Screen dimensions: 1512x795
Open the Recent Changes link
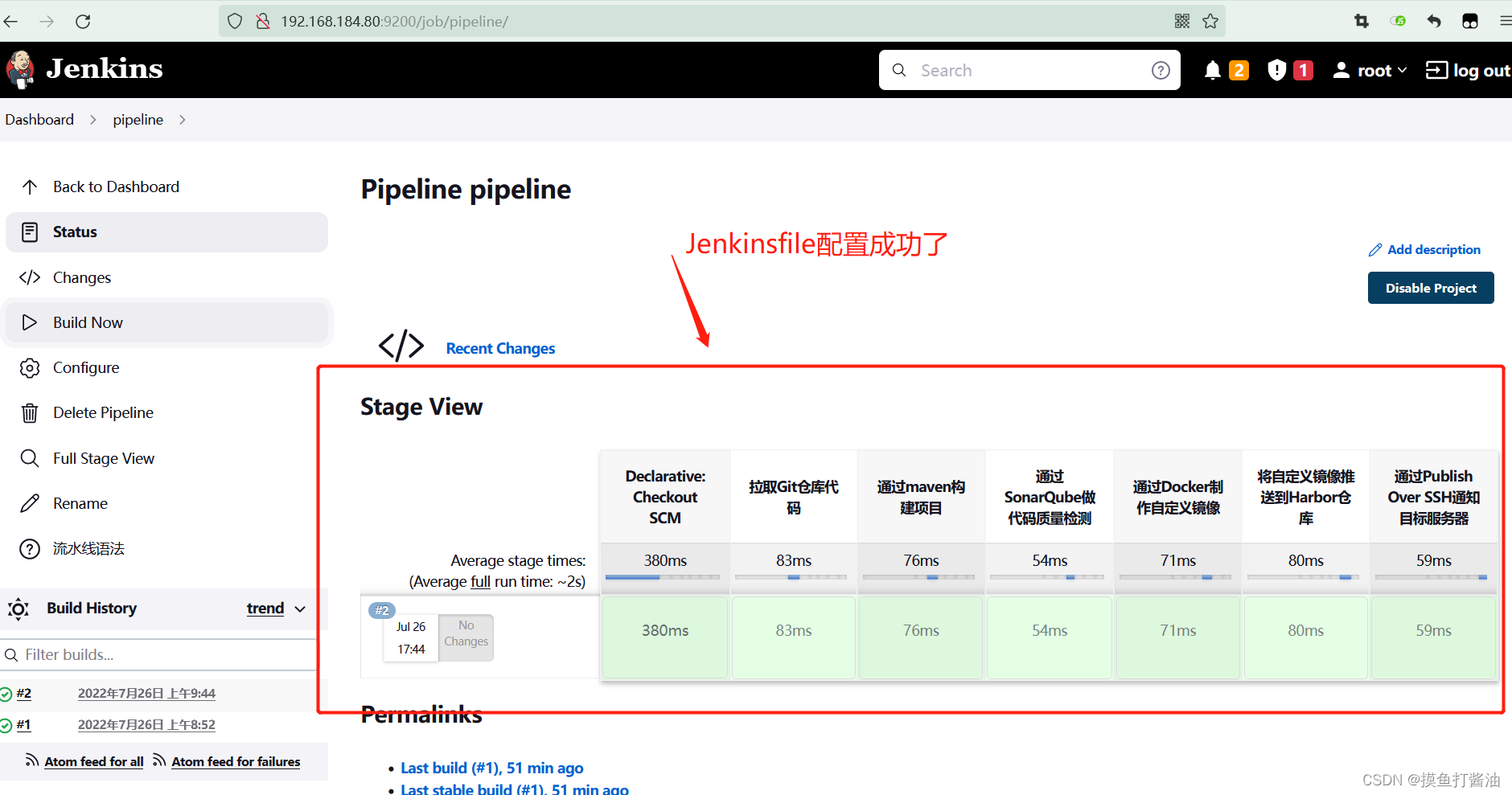point(500,348)
